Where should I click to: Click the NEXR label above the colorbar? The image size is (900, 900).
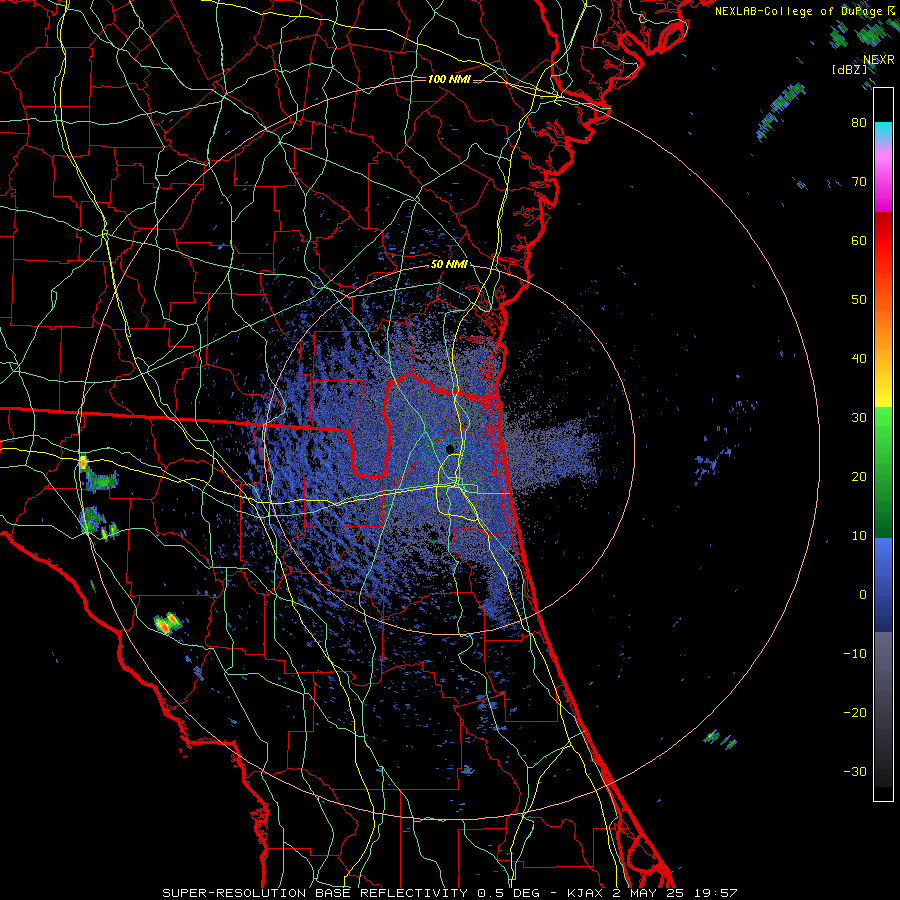878,60
